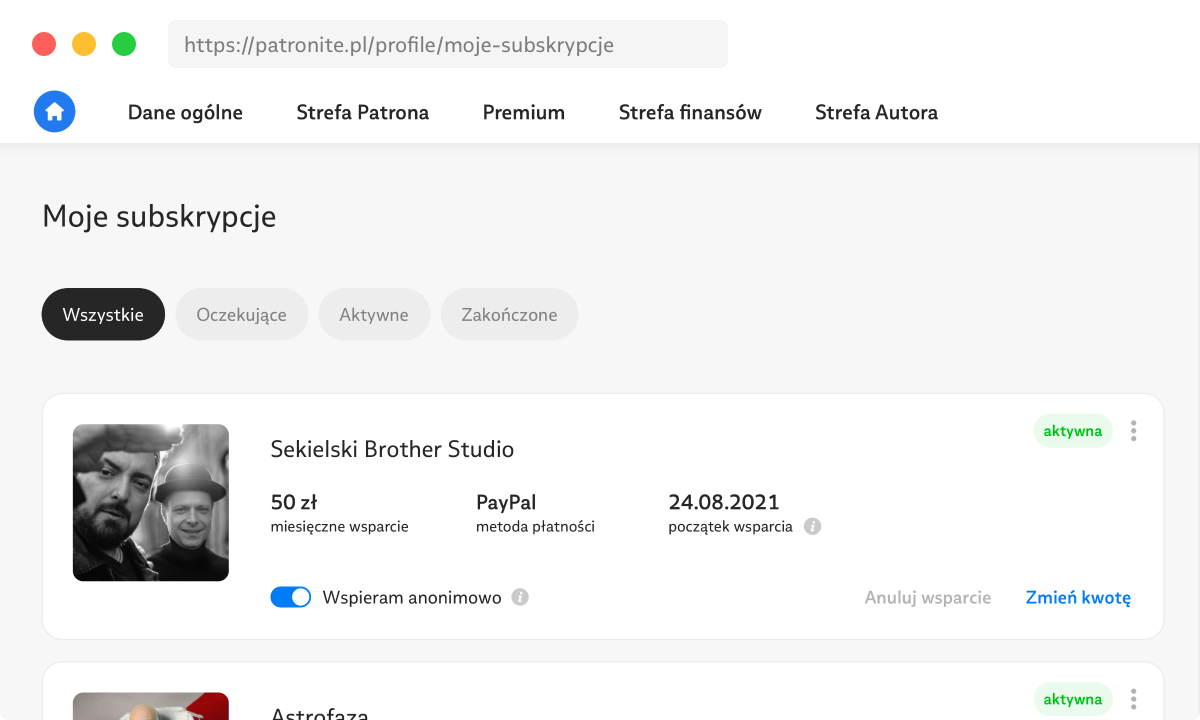Viewport: 1200px width, 720px height.
Task: Disable the Wspieram anonimowo switch
Action: [291, 597]
